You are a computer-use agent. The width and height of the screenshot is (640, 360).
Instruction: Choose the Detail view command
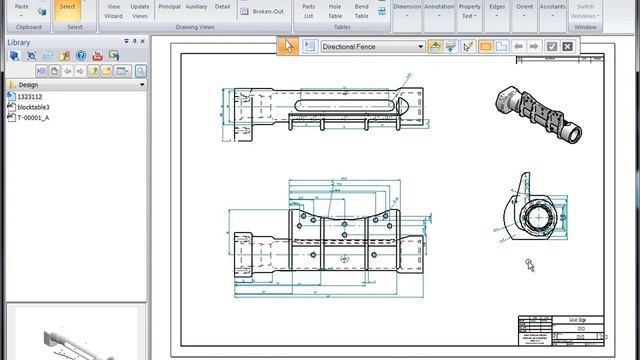[222, 7]
